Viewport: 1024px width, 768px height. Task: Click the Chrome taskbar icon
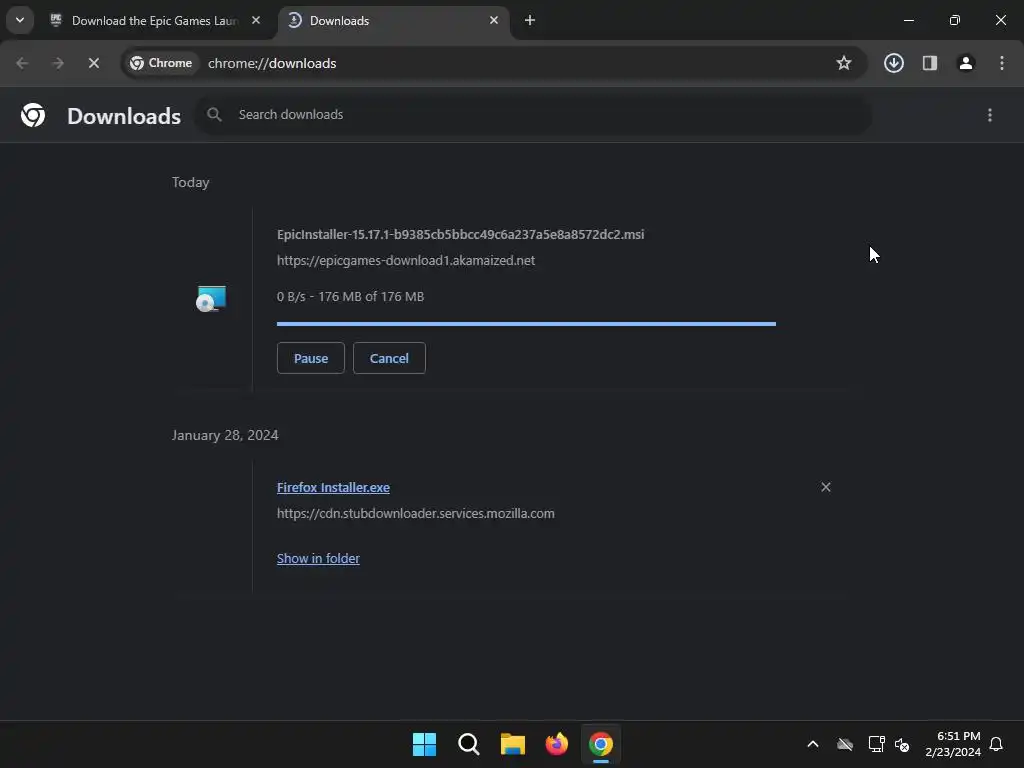point(601,744)
